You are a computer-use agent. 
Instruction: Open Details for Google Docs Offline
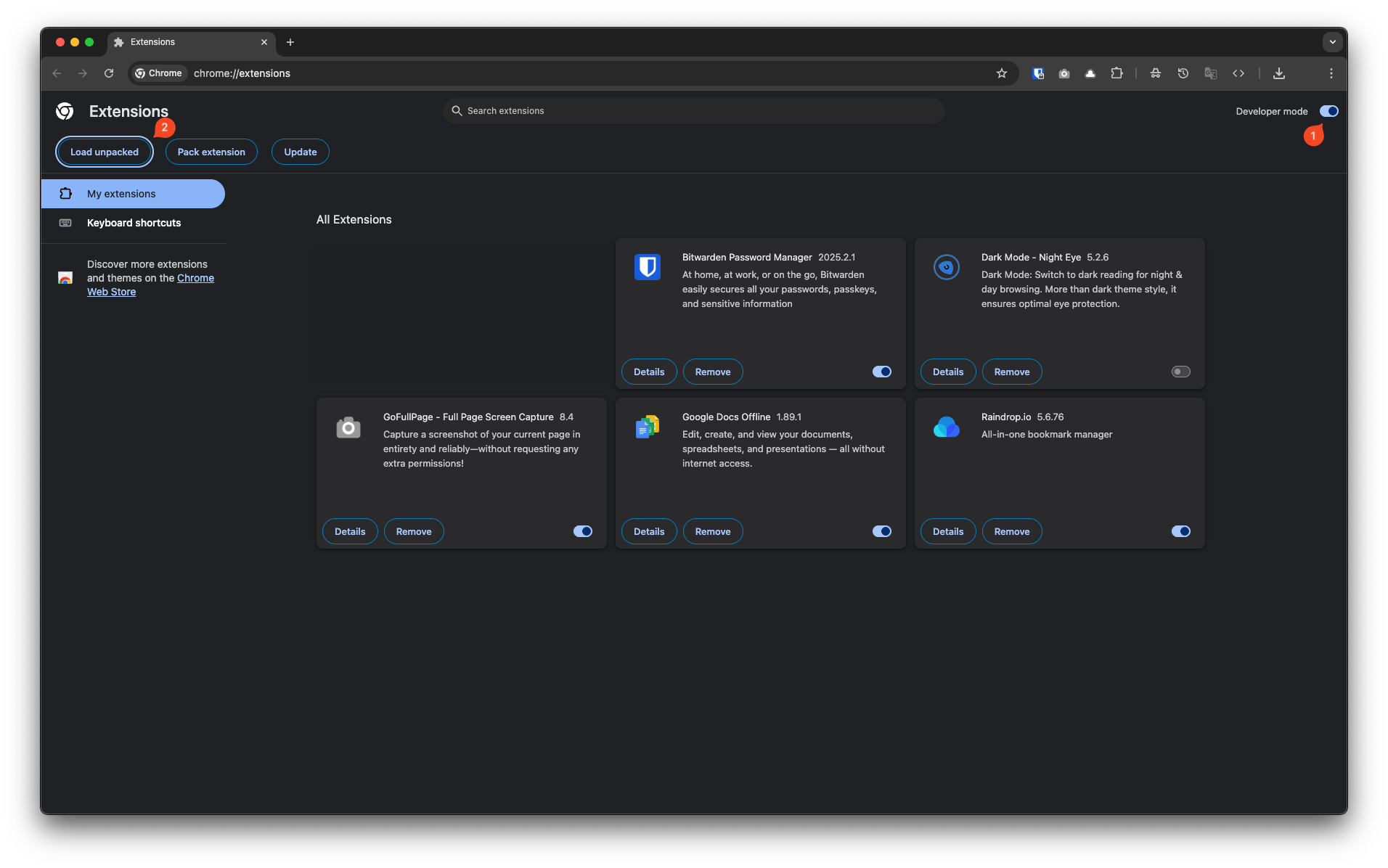(649, 531)
